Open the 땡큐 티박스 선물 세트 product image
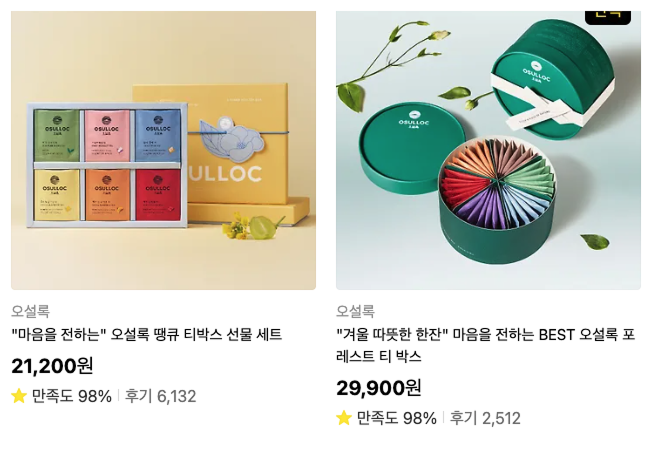Screen dimensions: 654x451 pyautogui.click(x=164, y=150)
